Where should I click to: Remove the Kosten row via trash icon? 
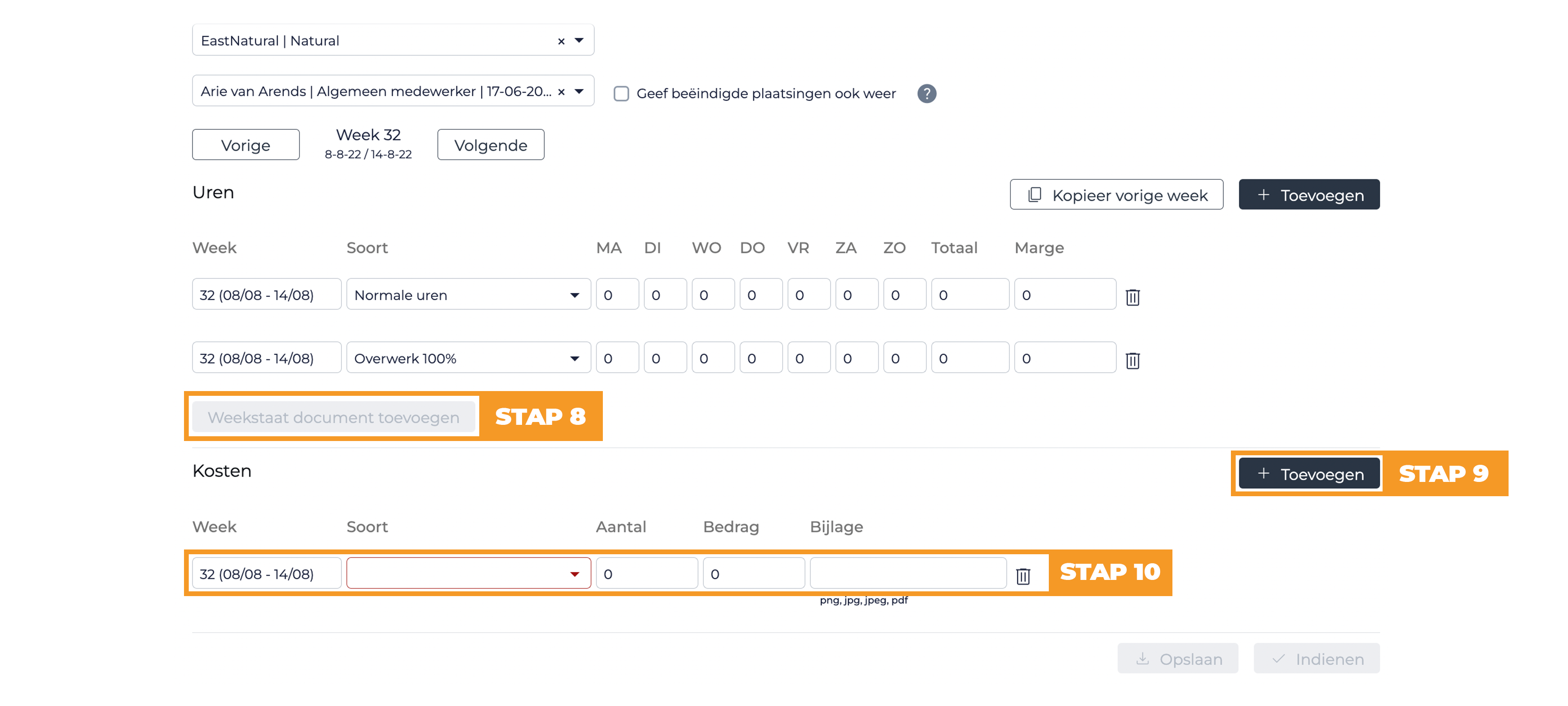1023,576
